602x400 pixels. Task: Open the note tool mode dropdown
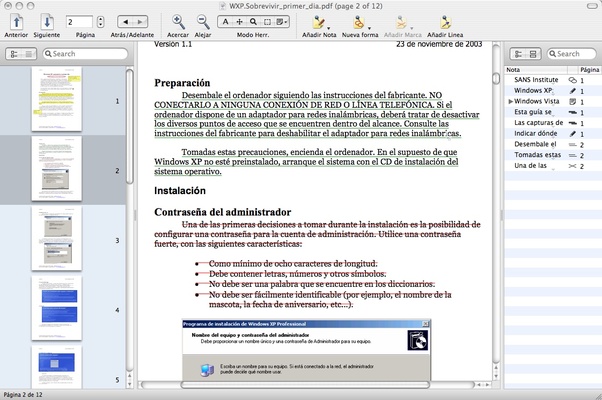282,22
